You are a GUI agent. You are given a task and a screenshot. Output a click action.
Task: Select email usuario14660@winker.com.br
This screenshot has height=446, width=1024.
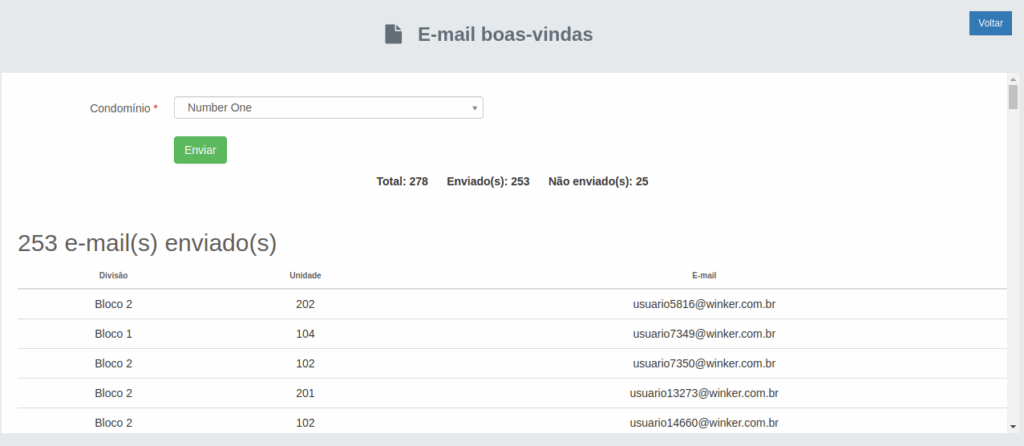coord(704,423)
